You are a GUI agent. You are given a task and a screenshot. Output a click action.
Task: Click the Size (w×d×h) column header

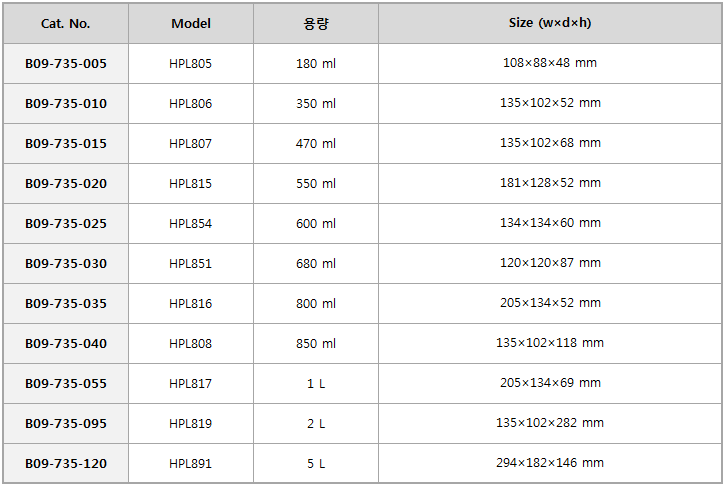(x=550, y=23)
